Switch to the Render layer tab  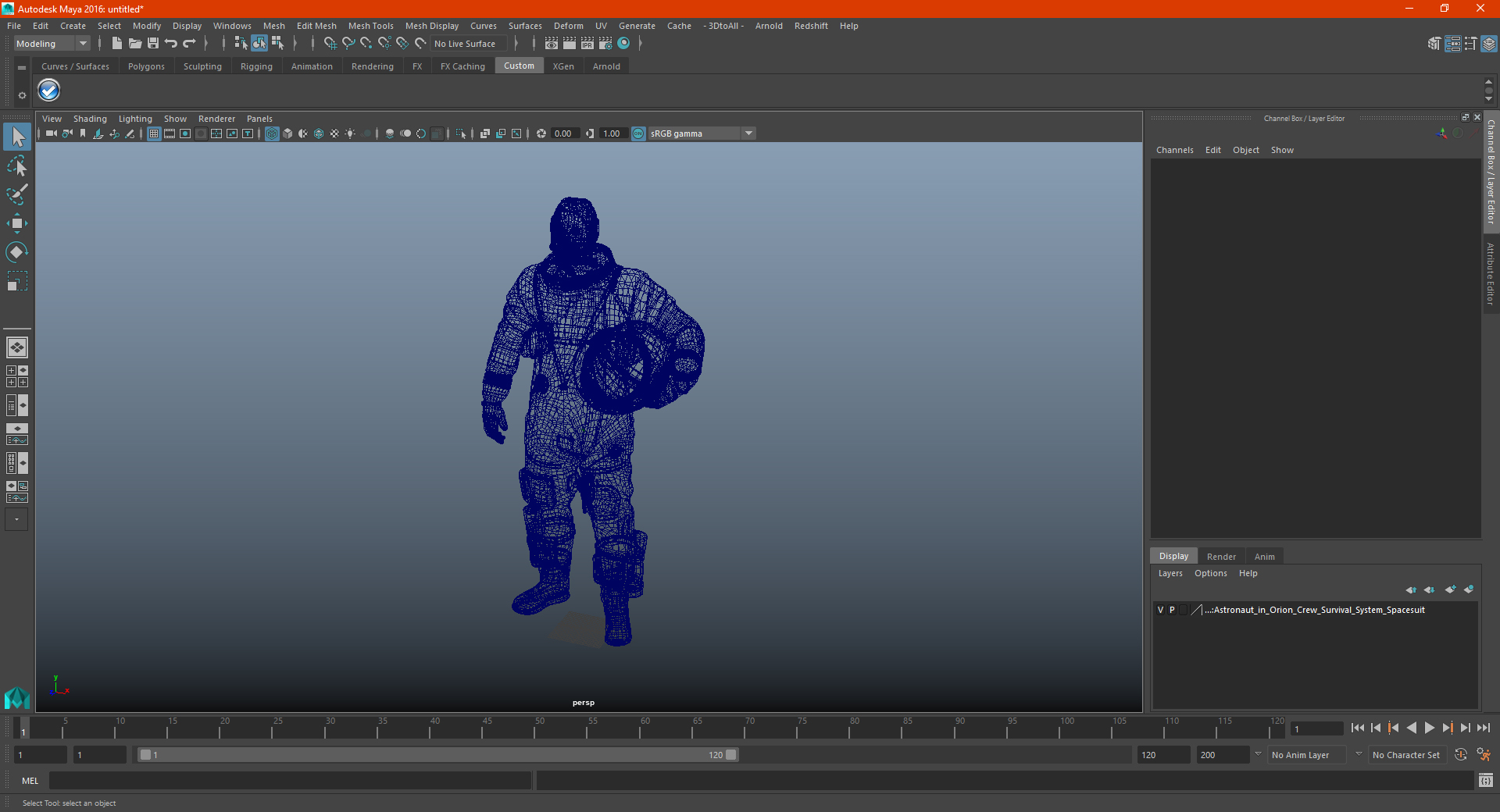coord(1220,557)
